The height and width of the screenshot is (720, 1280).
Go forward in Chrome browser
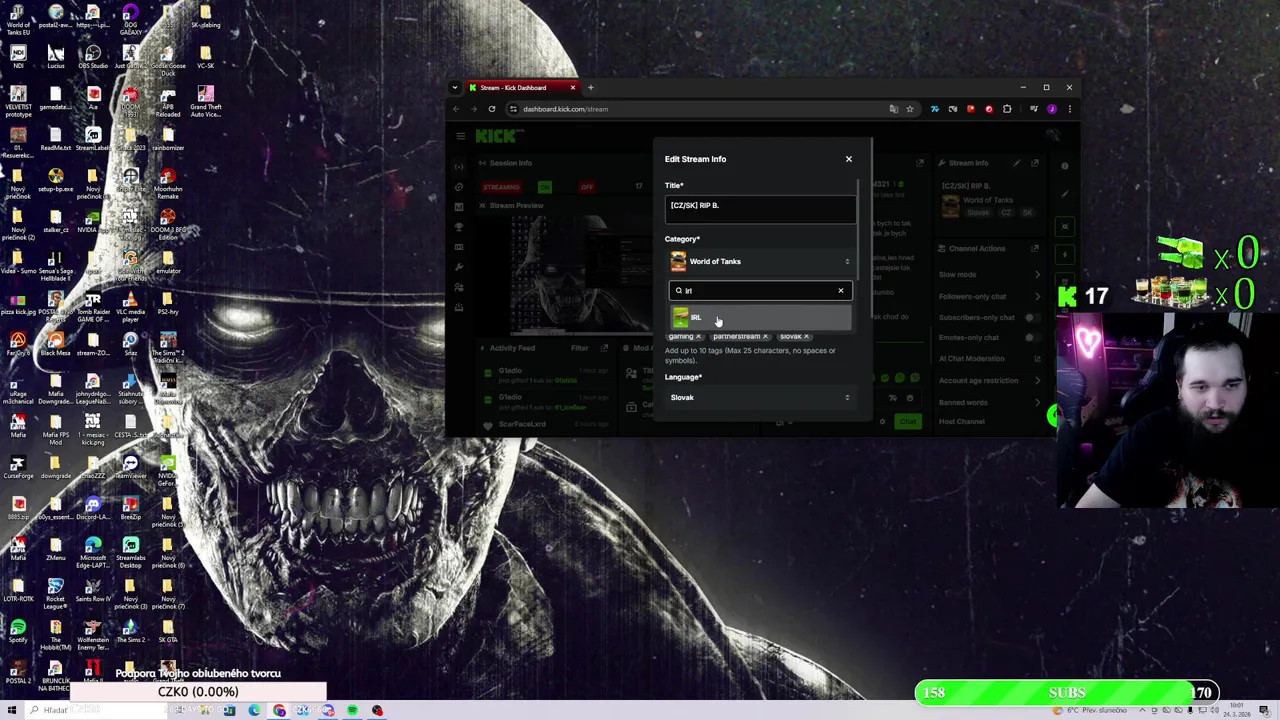pos(474,109)
